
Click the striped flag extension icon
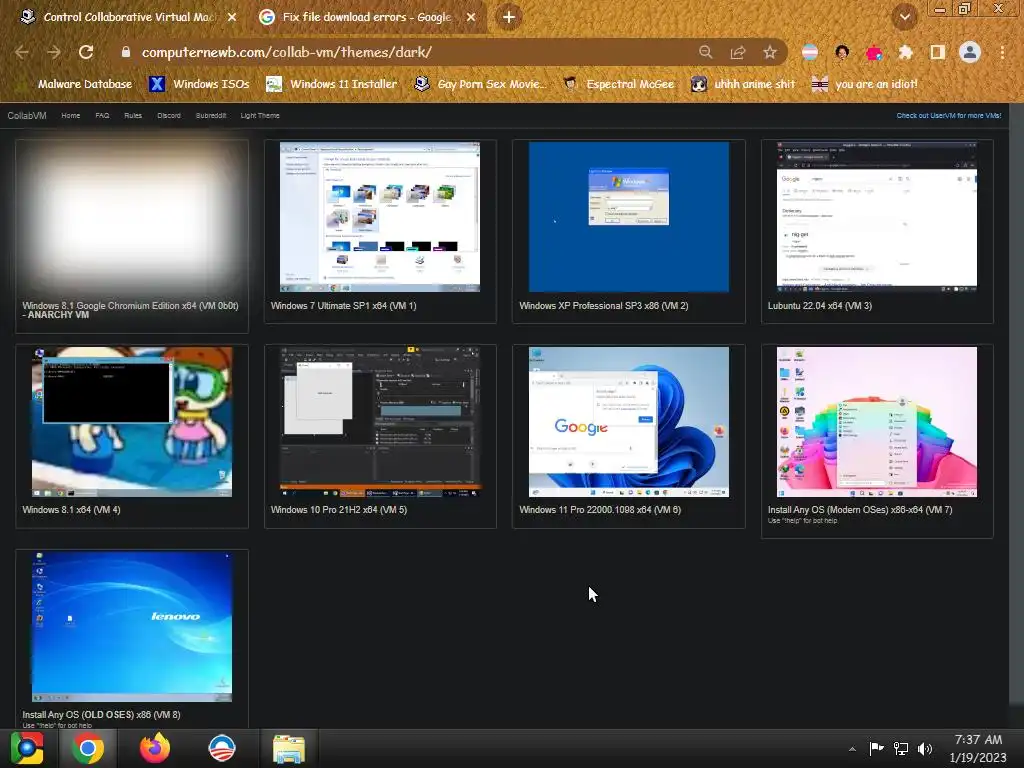pos(810,52)
